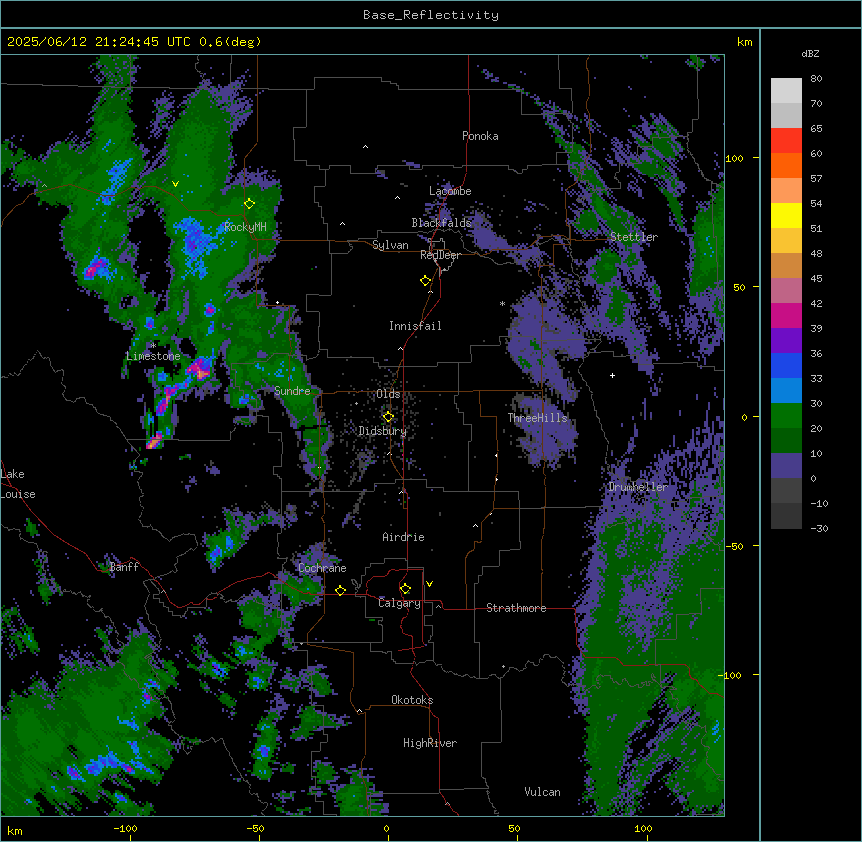Click the yellow diamond between Olds and Didsbury
The width and height of the screenshot is (862, 842).
388,417
